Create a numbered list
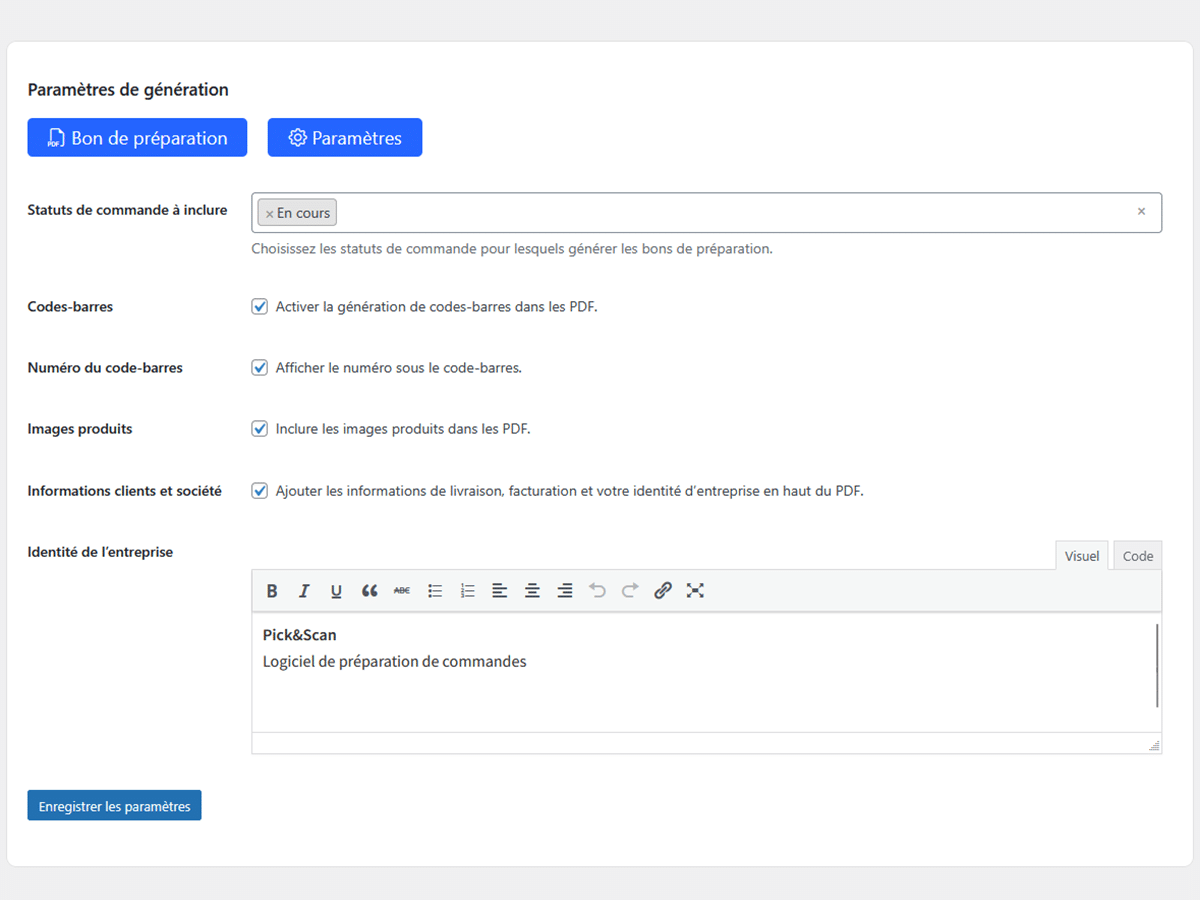Image resolution: width=1200 pixels, height=900 pixels. [x=467, y=591]
